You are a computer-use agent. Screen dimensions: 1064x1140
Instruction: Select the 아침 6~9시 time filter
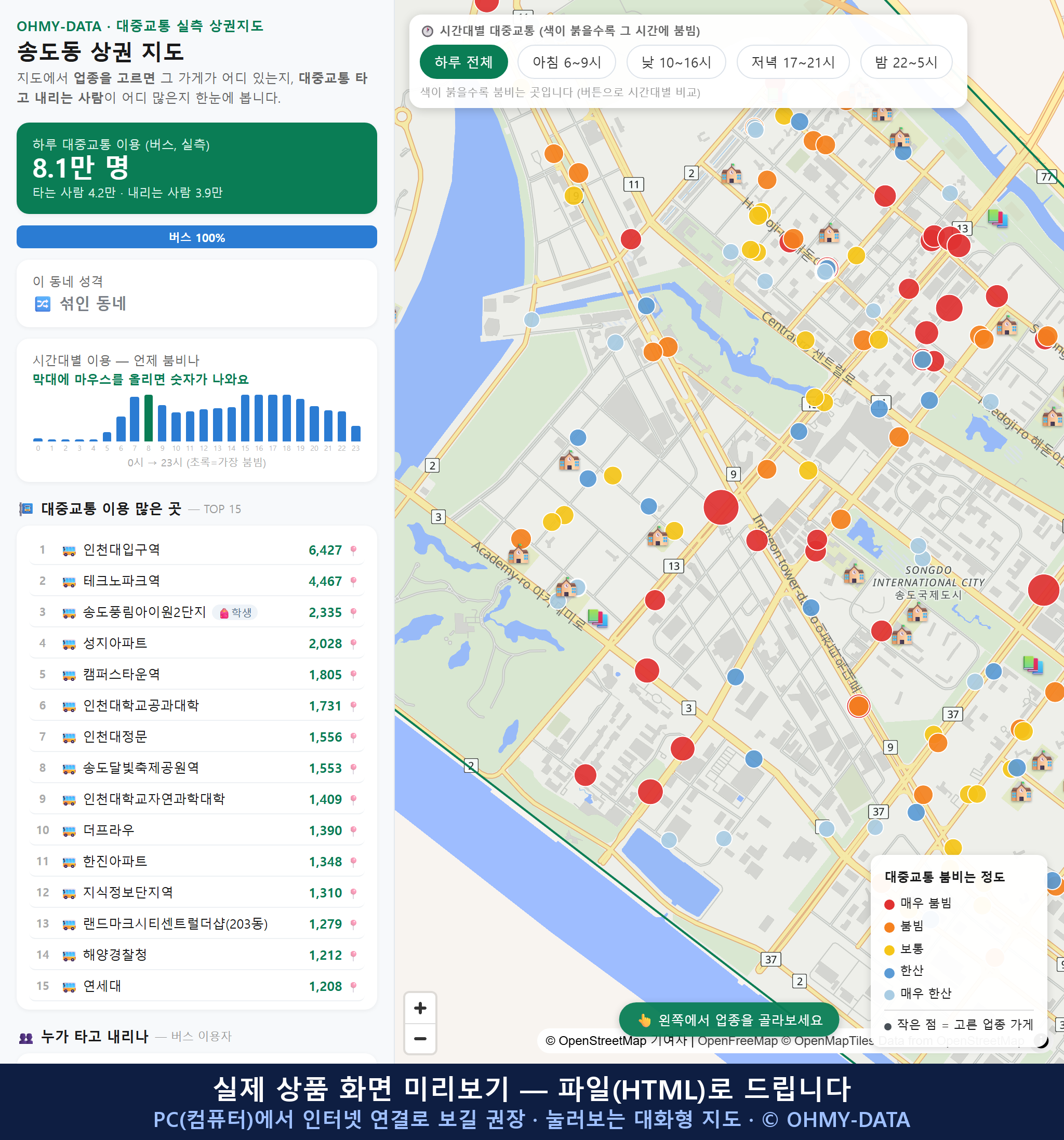point(566,62)
